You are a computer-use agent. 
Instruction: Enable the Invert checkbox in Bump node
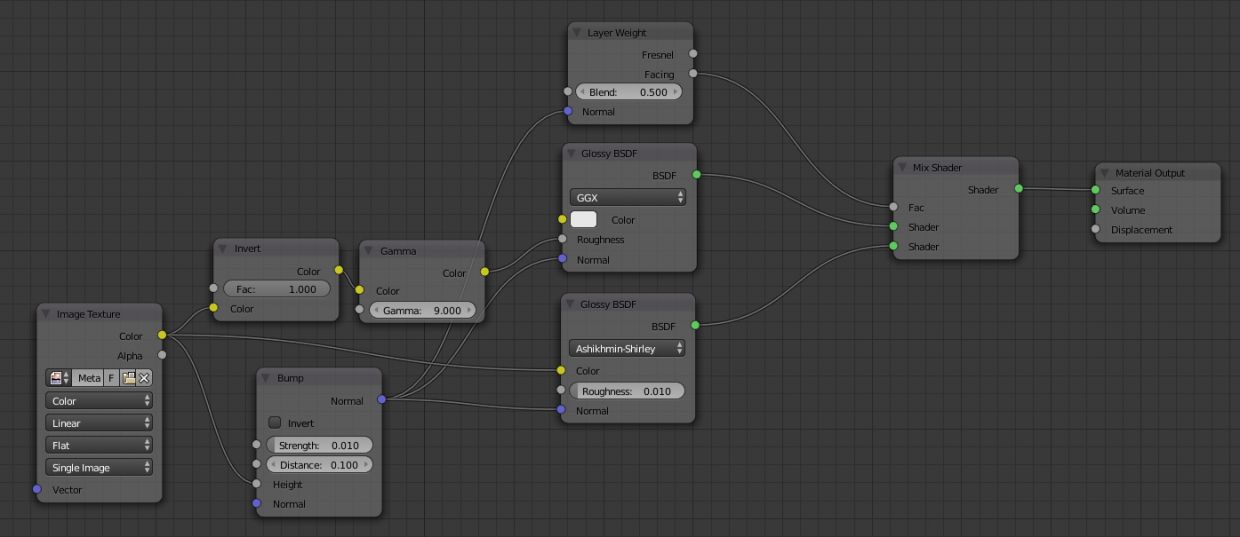click(275, 423)
